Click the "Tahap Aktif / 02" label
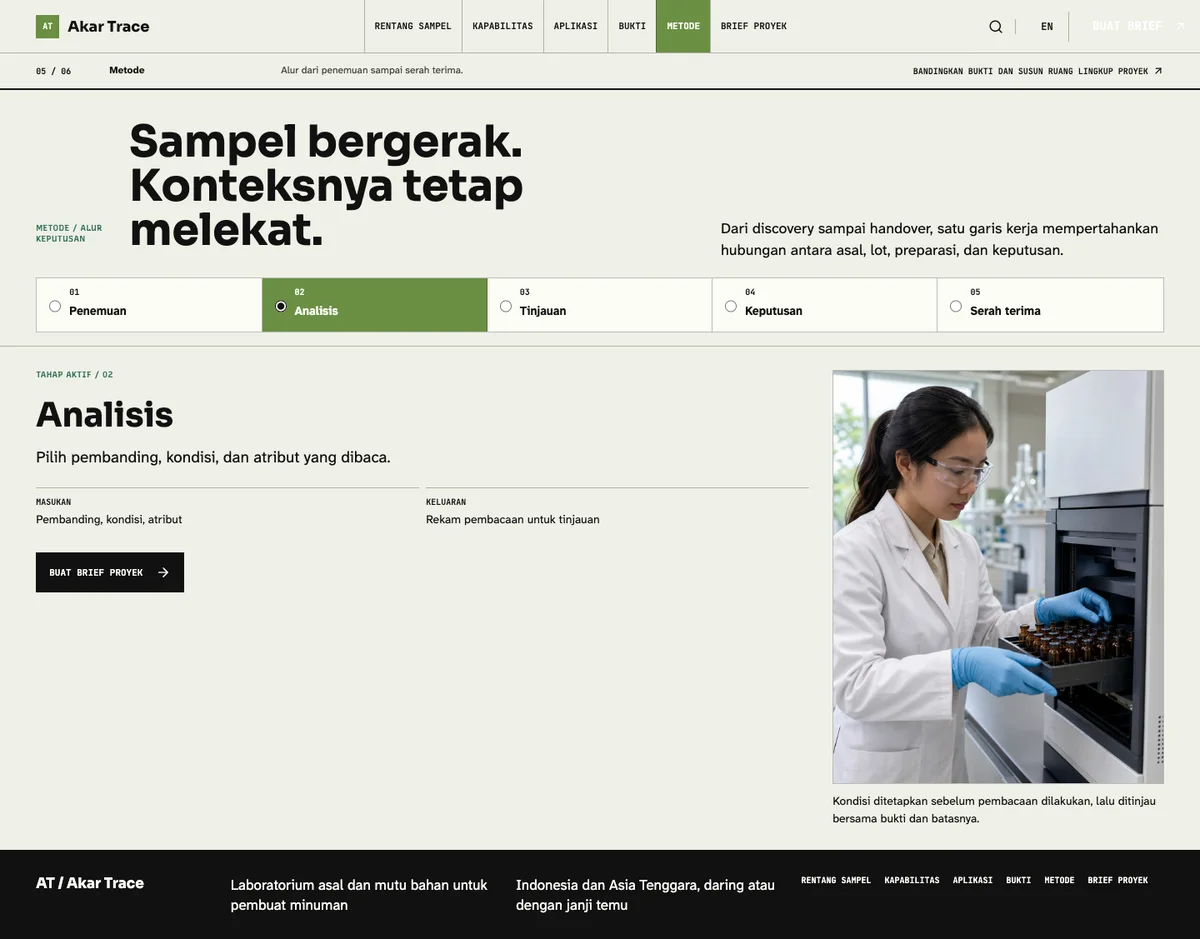The width and height of the screenshot is (1200, 939). (75, 375)
